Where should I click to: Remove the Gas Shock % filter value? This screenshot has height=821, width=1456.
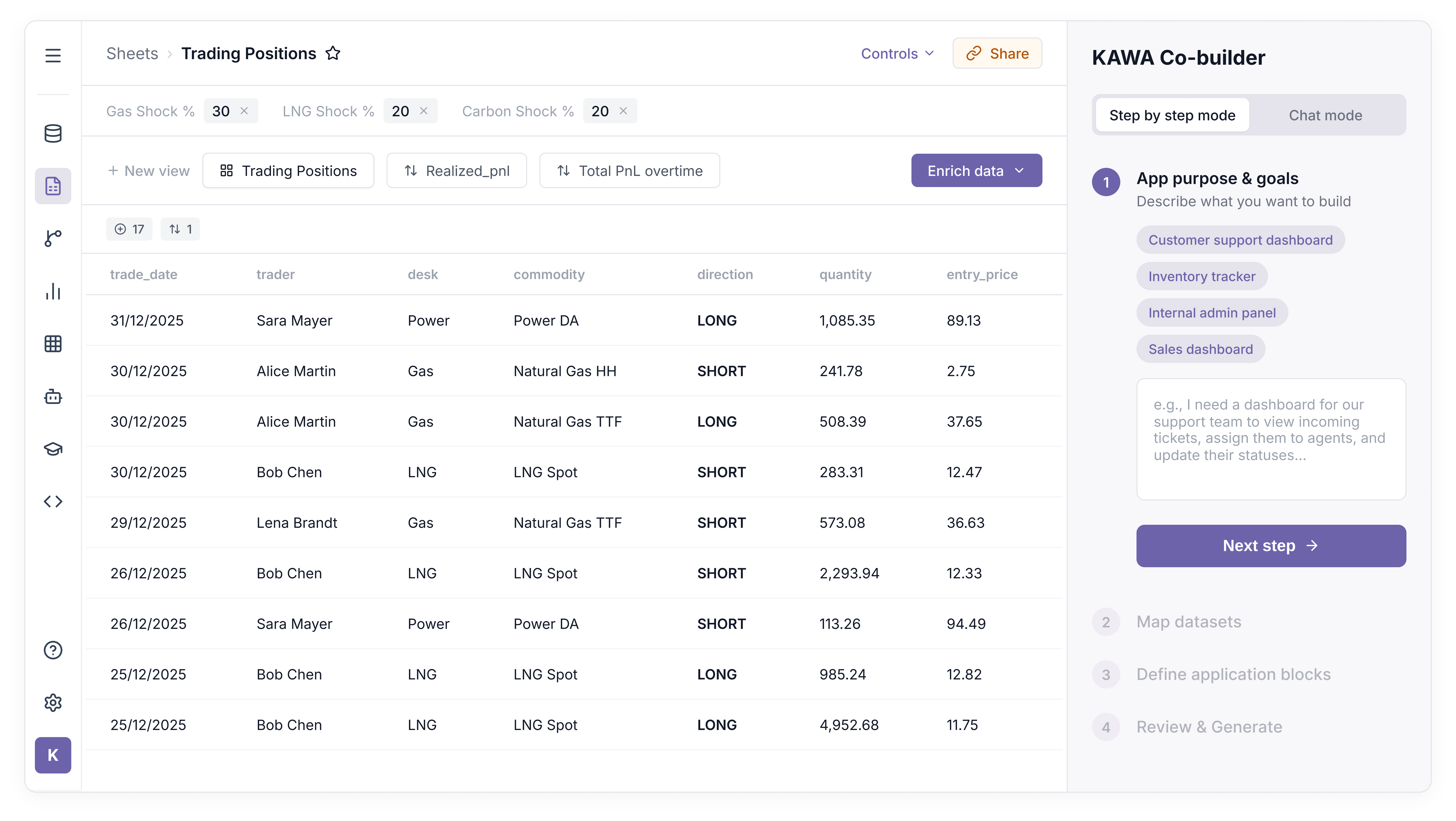coord(244,111)
